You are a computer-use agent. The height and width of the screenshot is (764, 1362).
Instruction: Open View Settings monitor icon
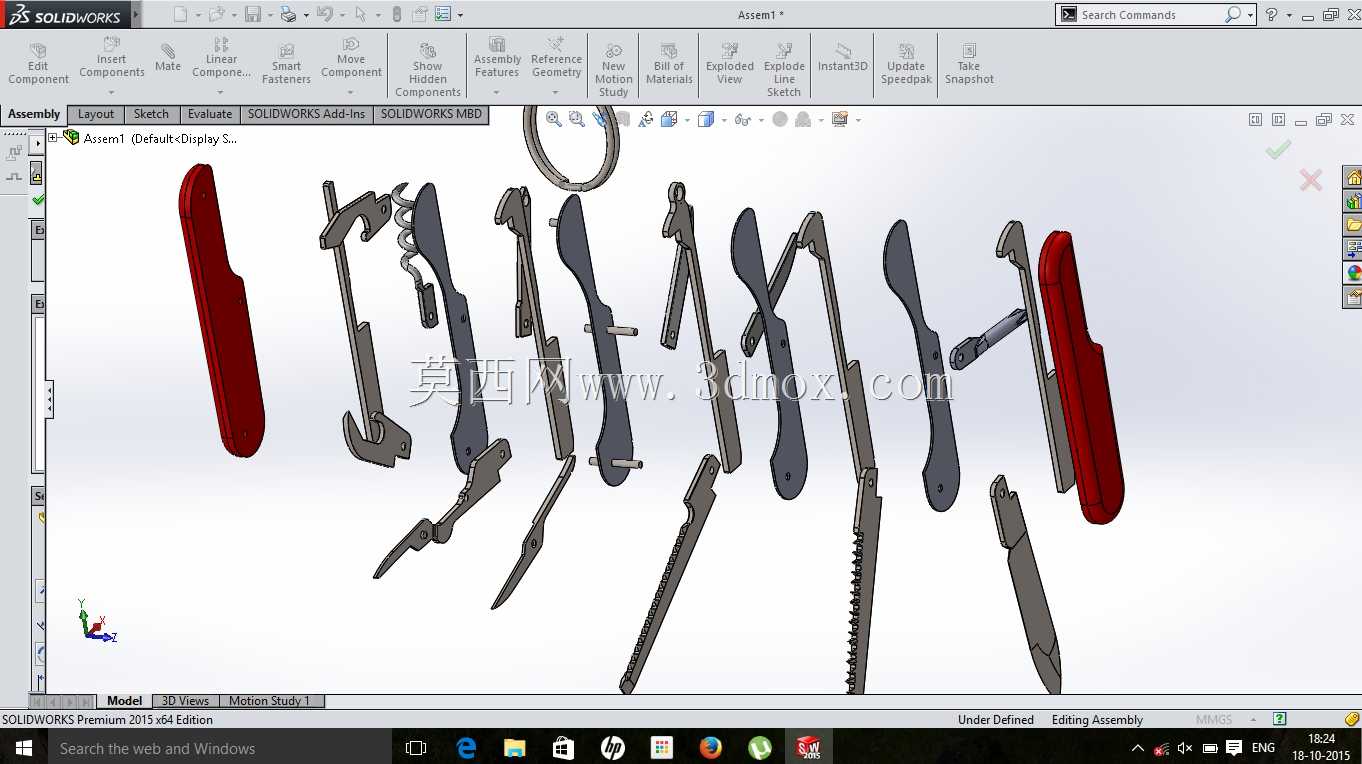tap(839, 119)
